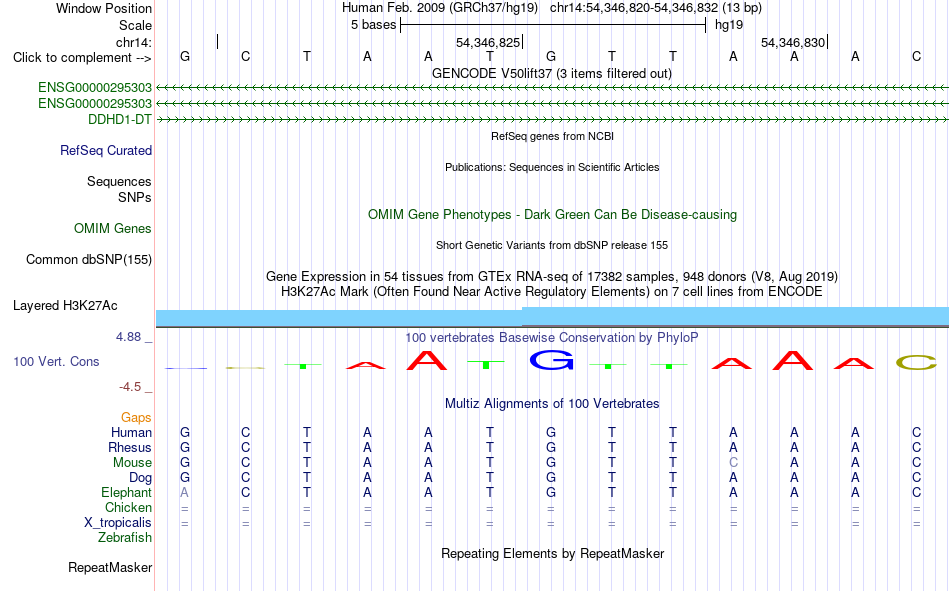
Task: Click the 54,346,830 position marker
Action: coord(794,42)
